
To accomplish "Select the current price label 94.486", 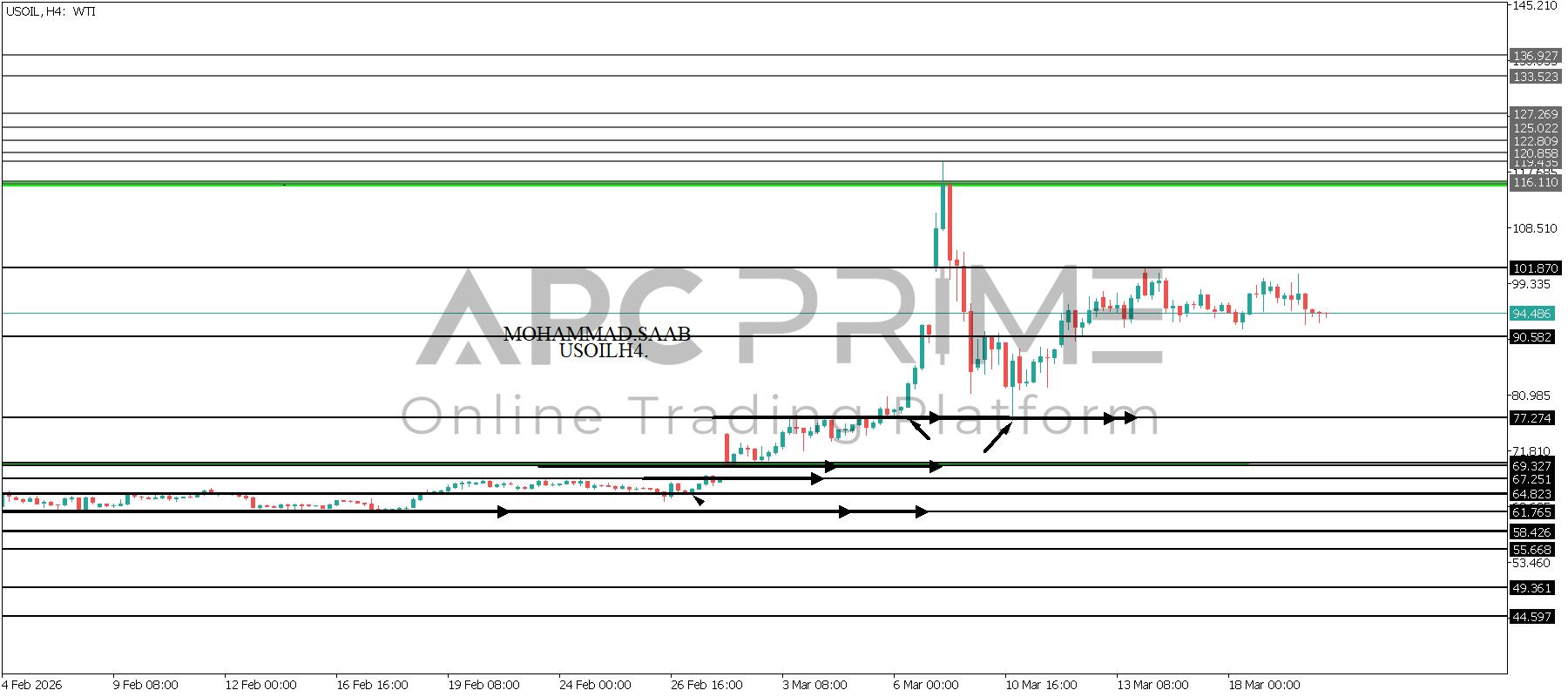I will [x=1531, y=314].
